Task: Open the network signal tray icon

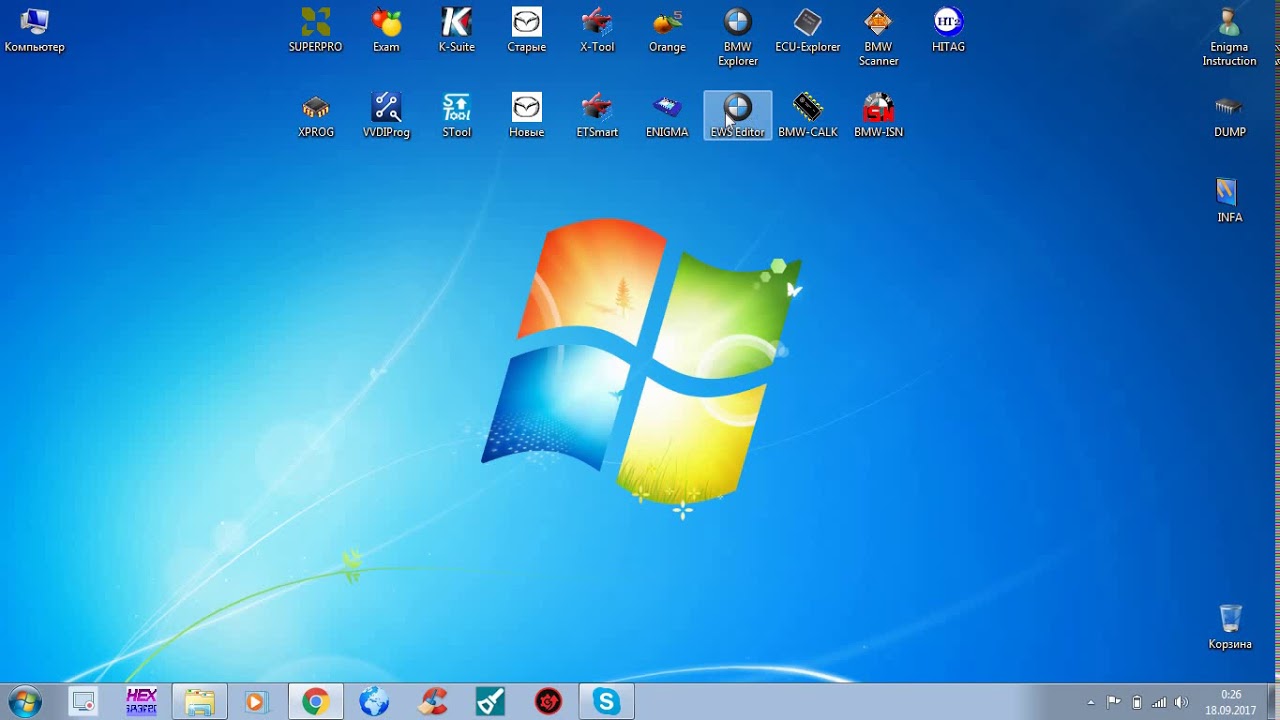Action: coord(1159,702)
